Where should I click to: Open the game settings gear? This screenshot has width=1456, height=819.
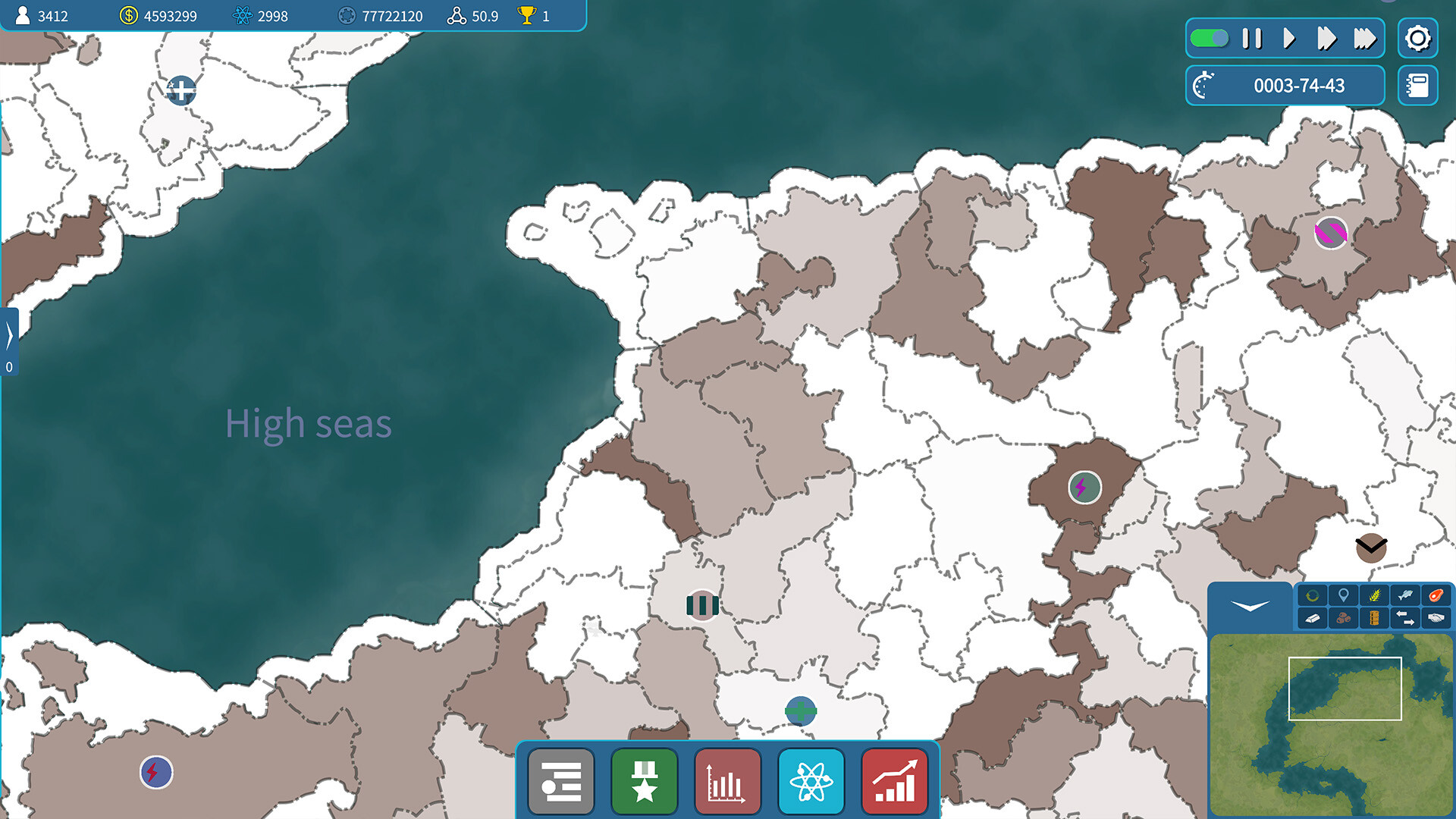(x=1417, y=38)
